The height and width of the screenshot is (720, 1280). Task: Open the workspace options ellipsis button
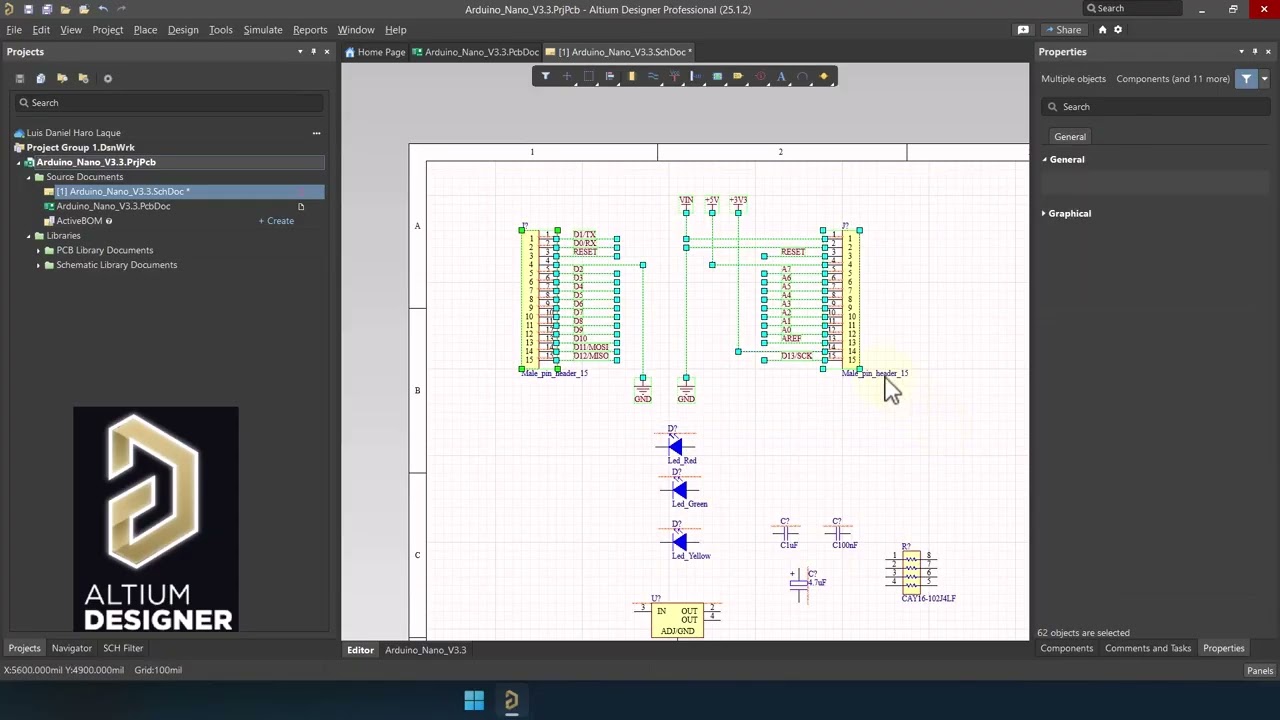(316, 133)
